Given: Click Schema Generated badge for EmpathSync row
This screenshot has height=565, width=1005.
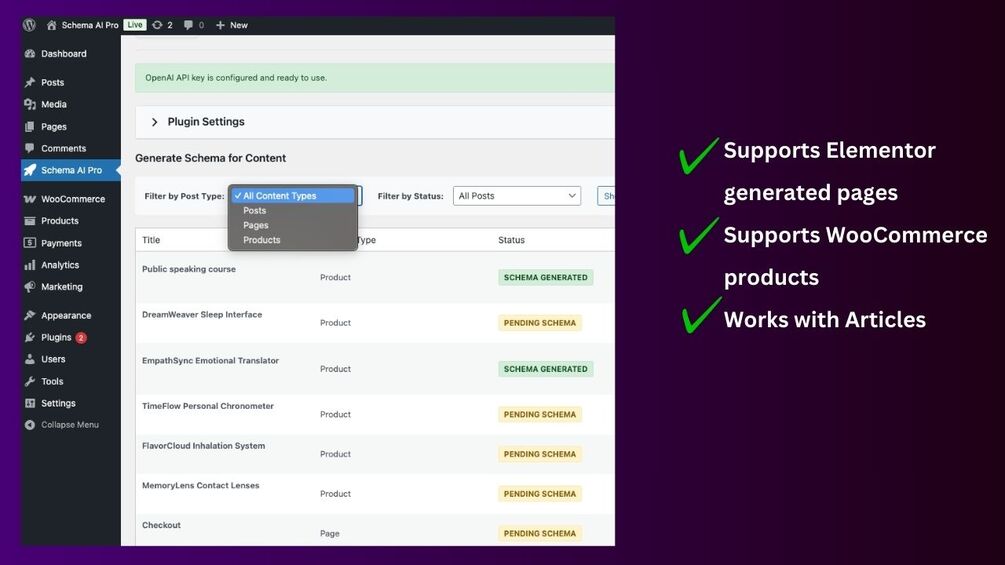Looking at the screenshot, I should [545, 369].
